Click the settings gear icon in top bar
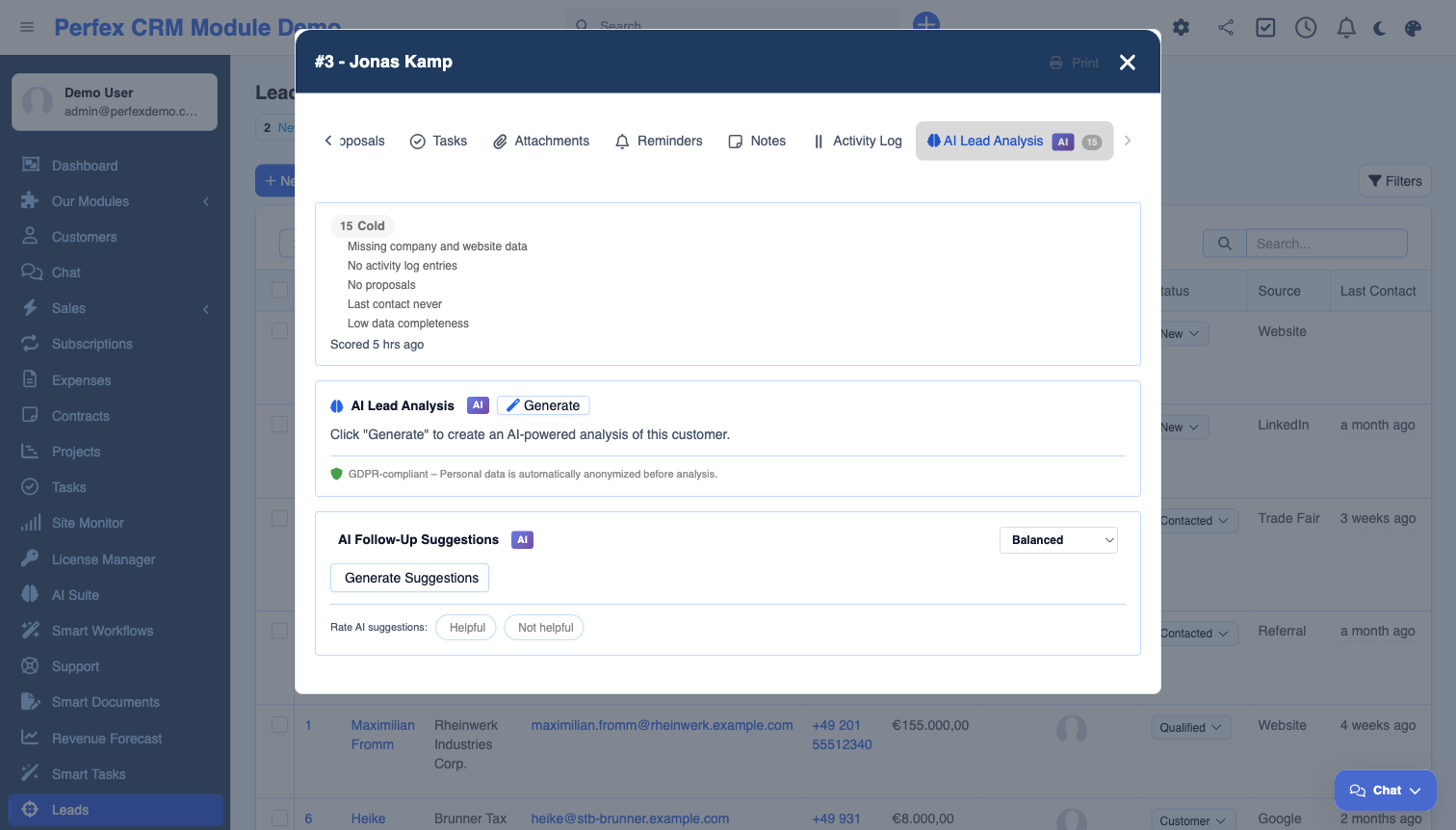This screenshot has width=1456, height=830. [x=1181, y=28]
